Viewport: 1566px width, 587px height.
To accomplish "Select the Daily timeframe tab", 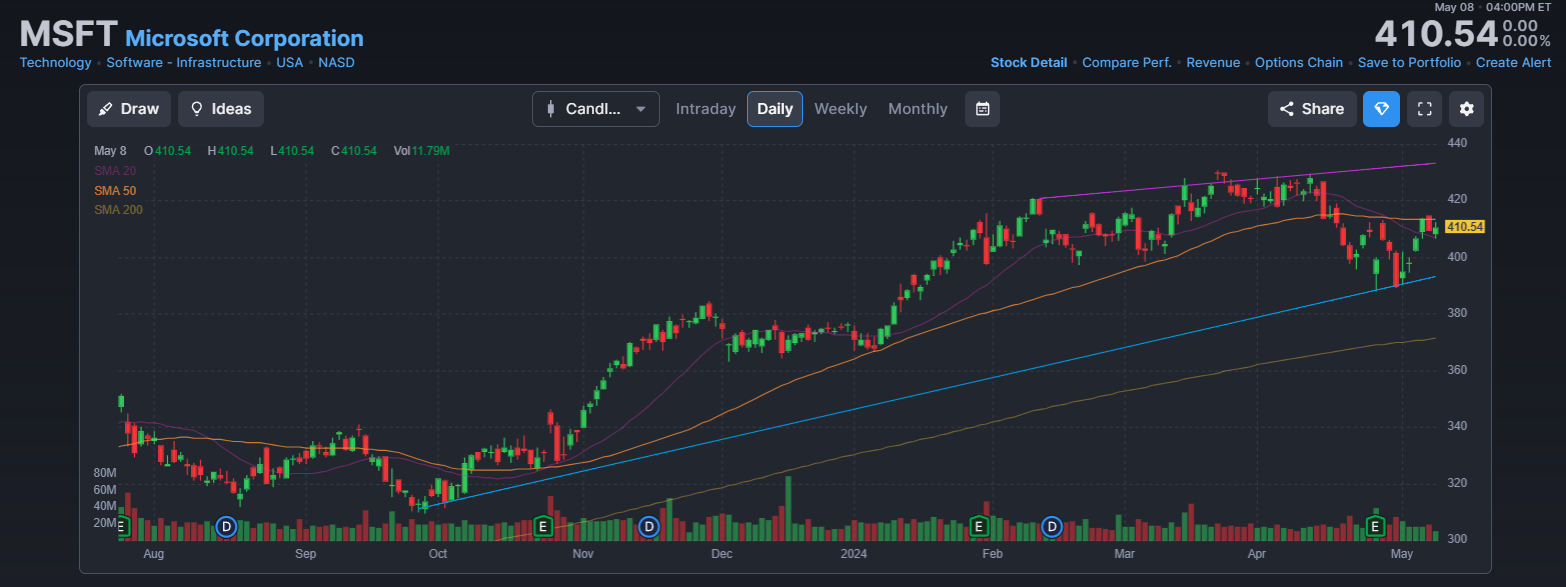I will point(775,109).
